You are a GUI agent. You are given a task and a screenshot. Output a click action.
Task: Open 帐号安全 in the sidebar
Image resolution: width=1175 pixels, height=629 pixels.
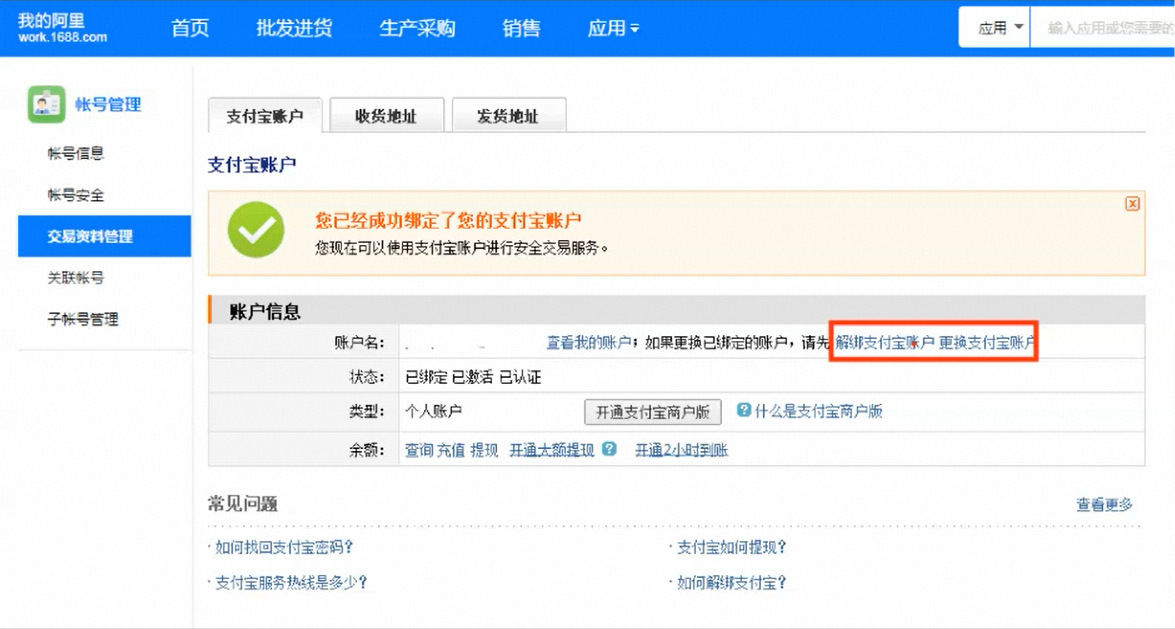[76, 195]
